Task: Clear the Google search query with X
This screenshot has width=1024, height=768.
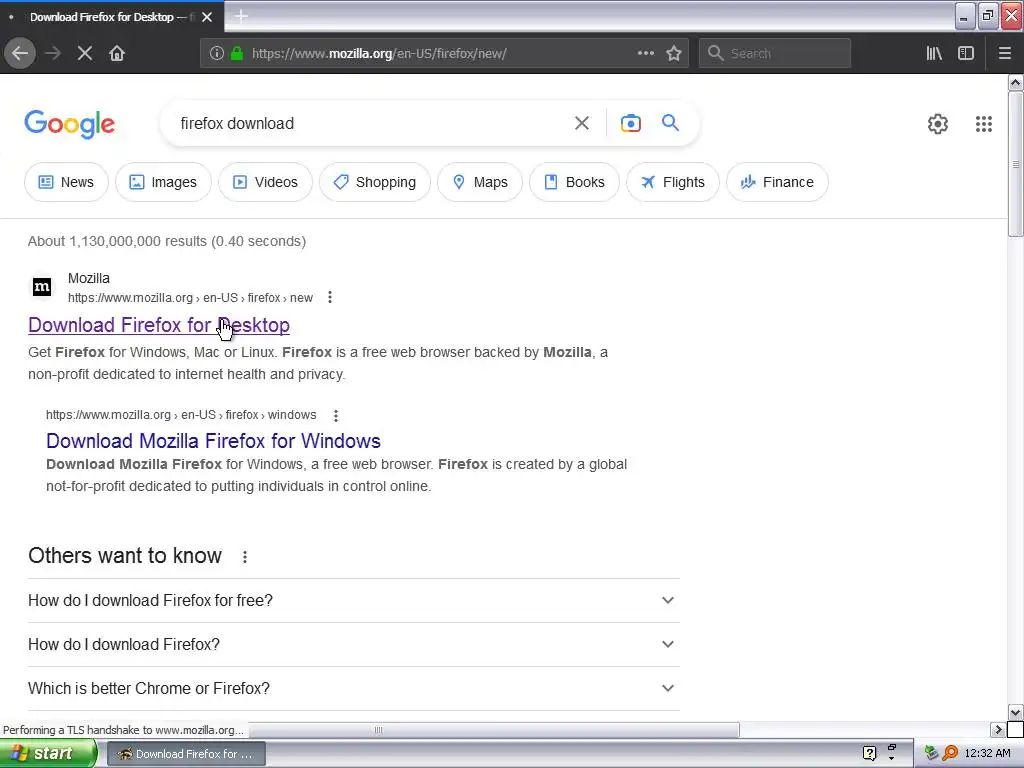Action: (x=582, y=123)
